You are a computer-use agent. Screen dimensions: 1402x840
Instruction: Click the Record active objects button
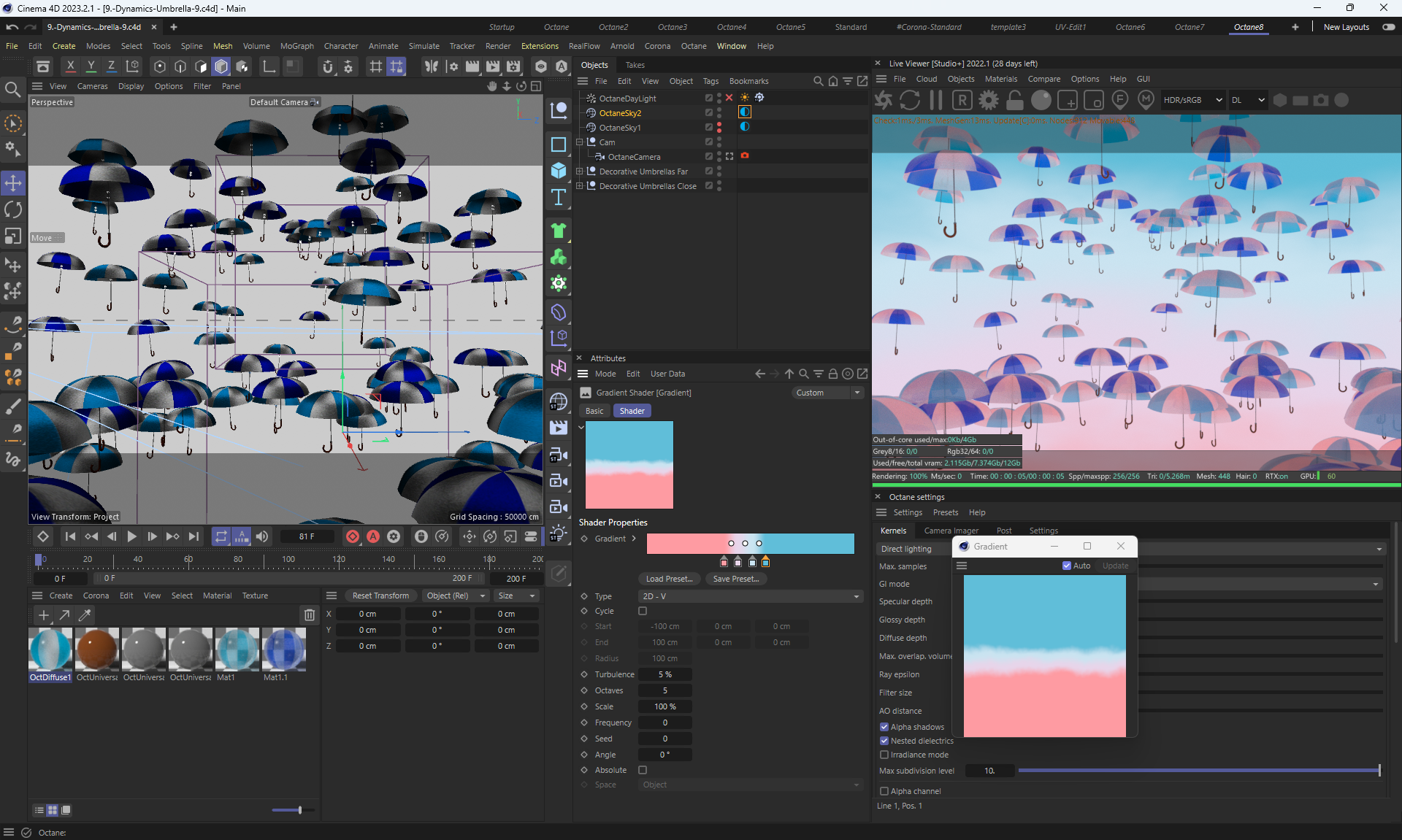pos(353,536)
